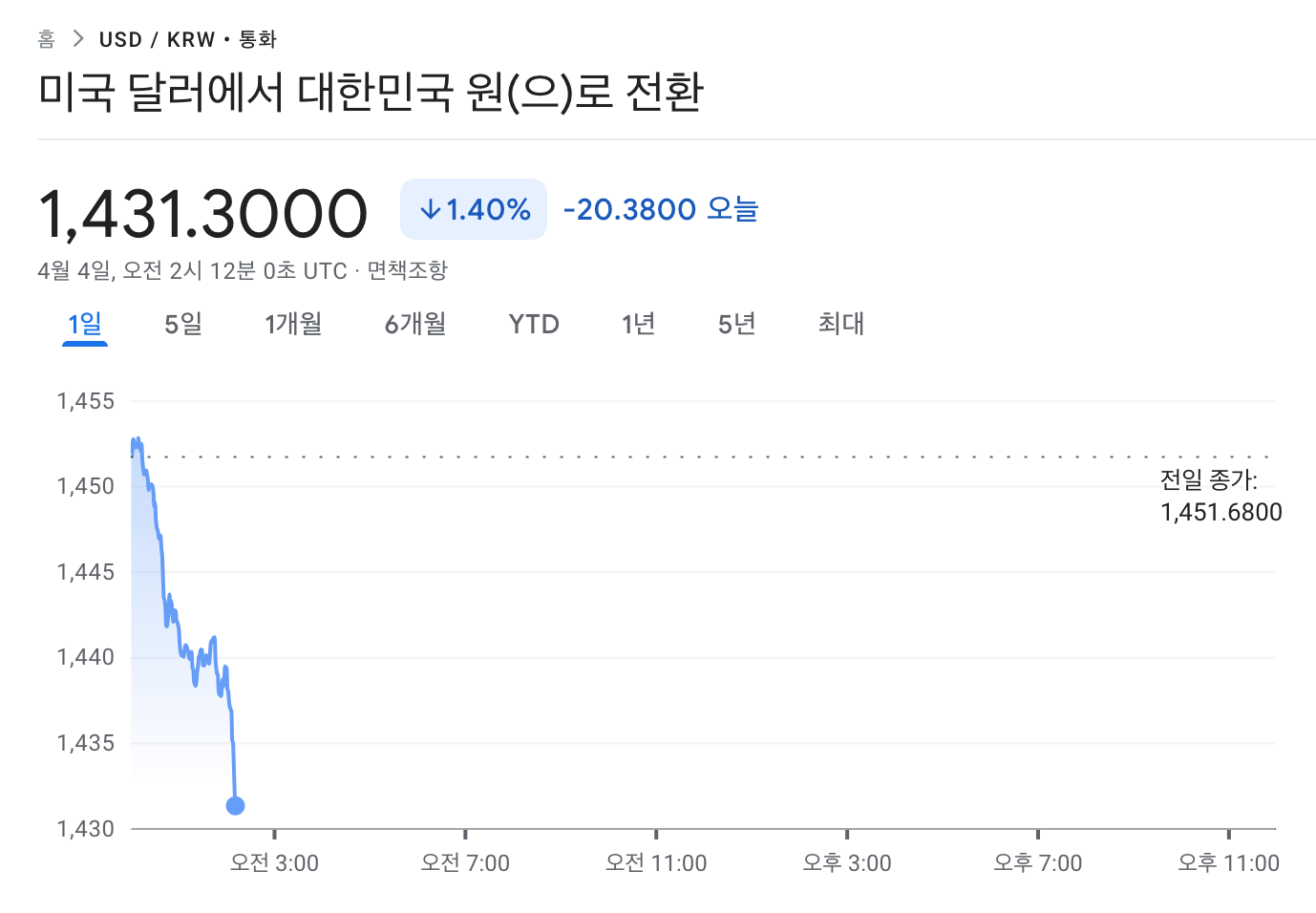1316x913 pixels.
Task: Click the 오후 3:00 time axis label
Action: click(x=847, y=863)
